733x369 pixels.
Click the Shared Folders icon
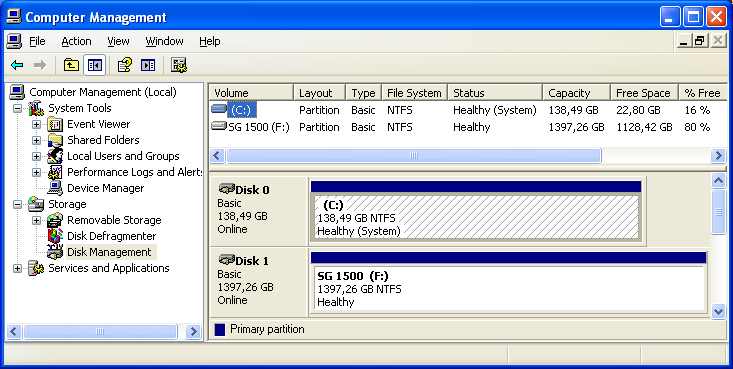tap(55, 140)
